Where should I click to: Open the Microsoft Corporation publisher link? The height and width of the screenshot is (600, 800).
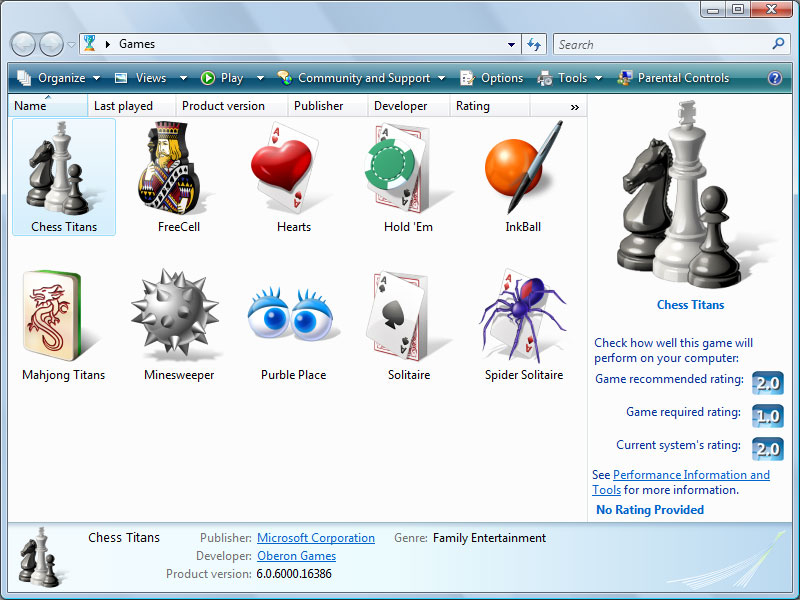316,538
